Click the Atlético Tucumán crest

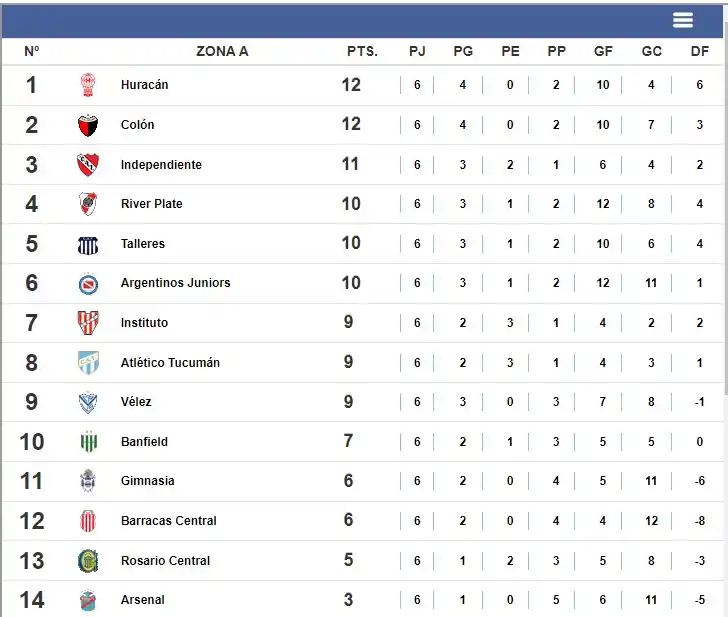coord(88,362)
